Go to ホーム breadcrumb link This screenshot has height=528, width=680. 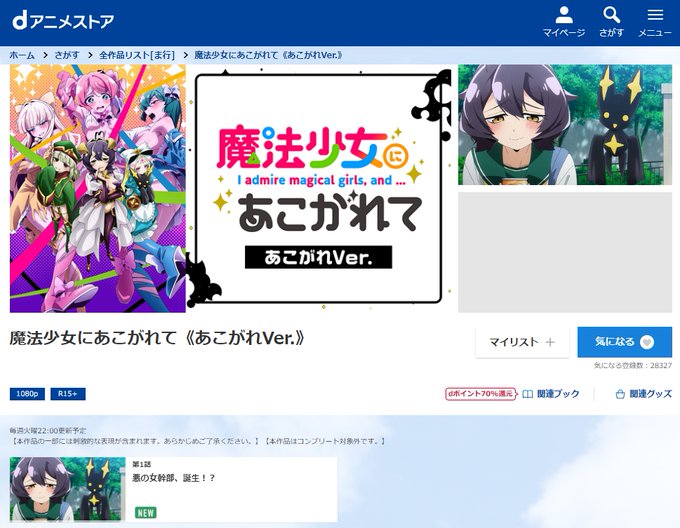22,55
